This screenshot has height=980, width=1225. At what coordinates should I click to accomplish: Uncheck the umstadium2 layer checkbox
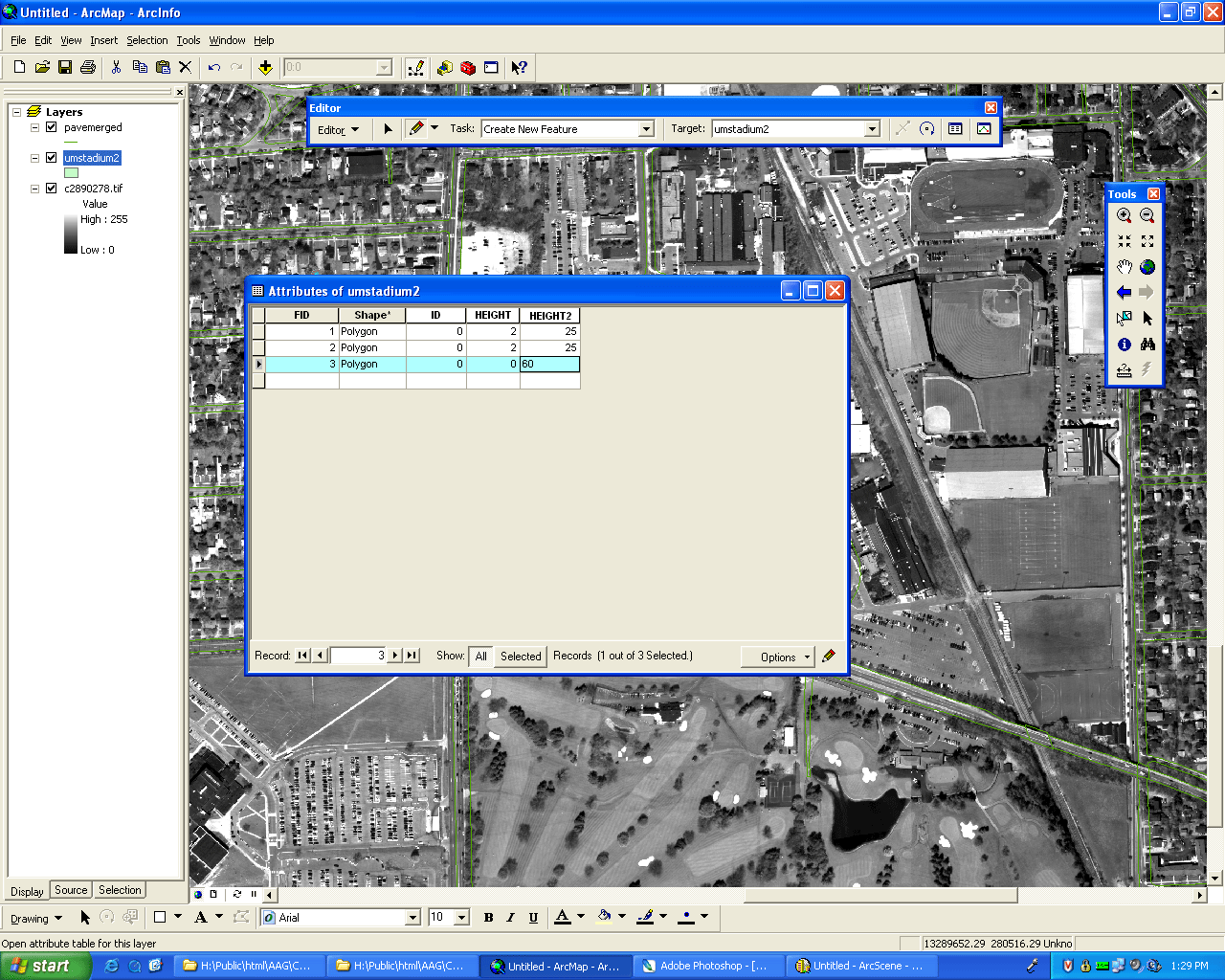(x=52, y=158)
